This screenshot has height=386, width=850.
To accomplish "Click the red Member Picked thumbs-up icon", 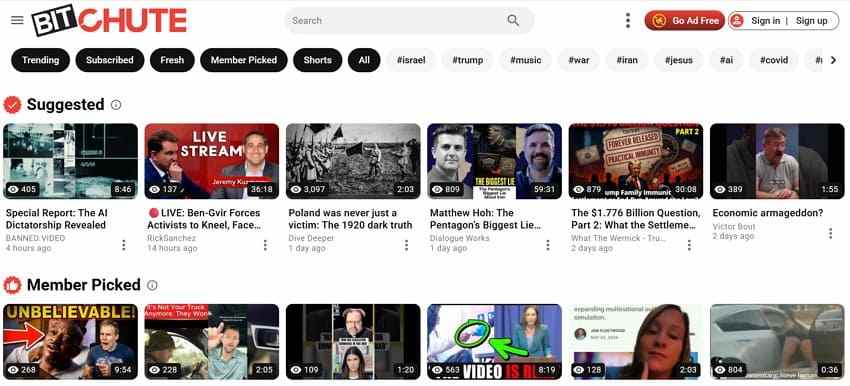I will point(12,285).
